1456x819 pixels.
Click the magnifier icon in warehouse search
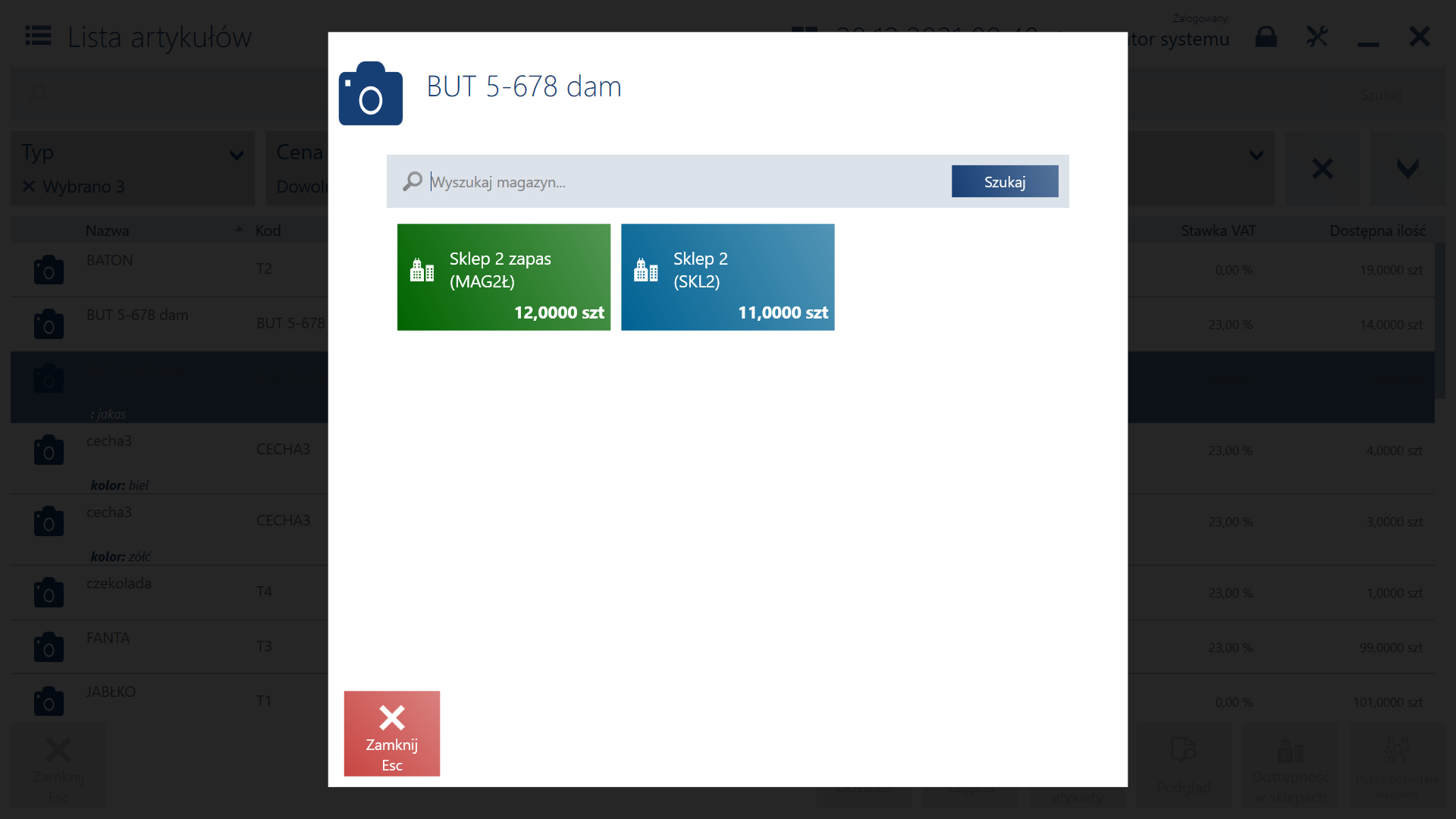pos(412,181)
